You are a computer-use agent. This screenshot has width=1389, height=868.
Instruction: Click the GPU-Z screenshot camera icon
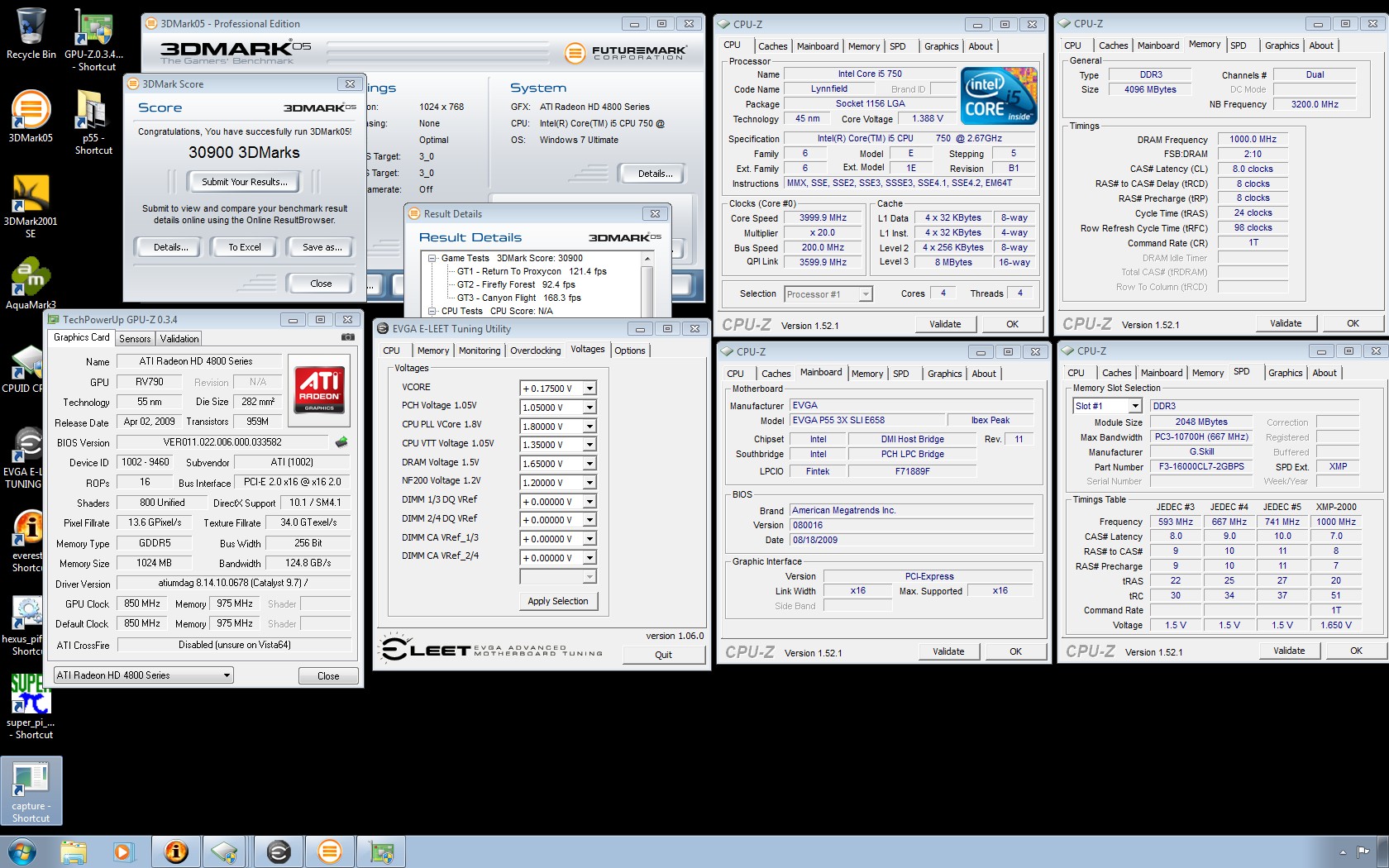[x=348, y=337]
